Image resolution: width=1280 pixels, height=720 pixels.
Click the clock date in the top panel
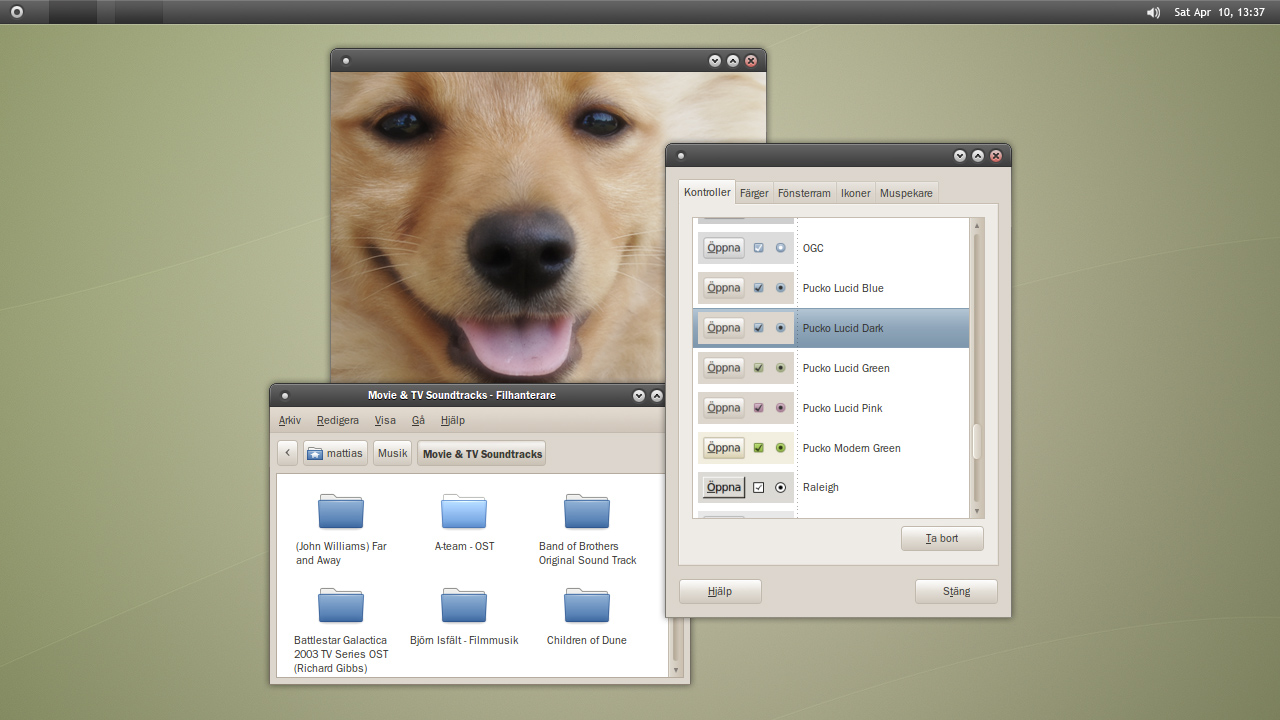click(x=1220, y=13)
